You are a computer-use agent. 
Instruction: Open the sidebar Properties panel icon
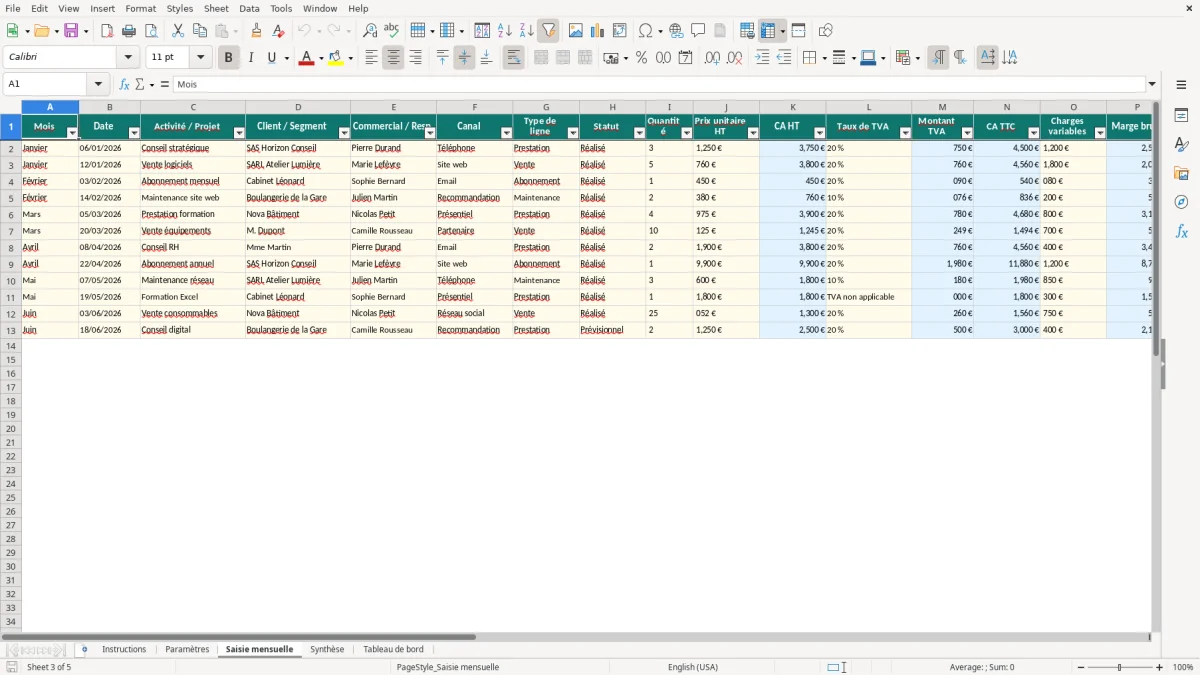1181,116
